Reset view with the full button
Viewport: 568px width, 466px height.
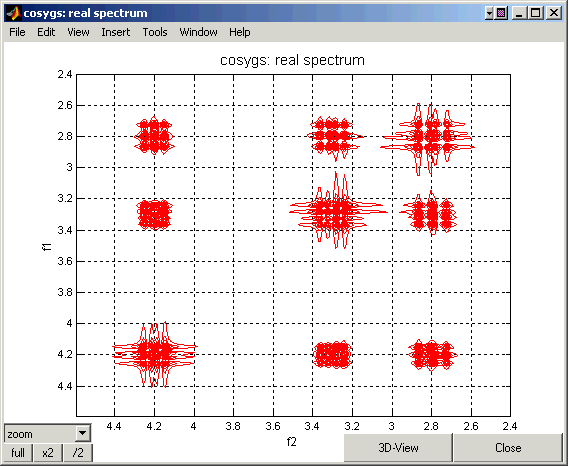(18, 453)
